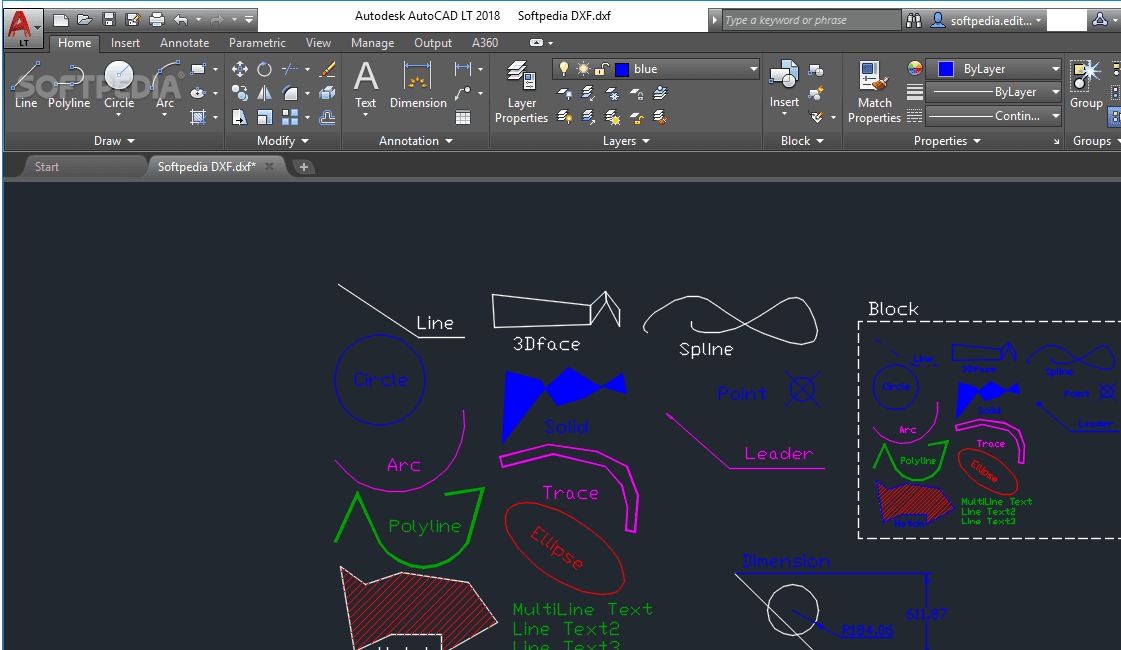The width and height of the screenshot is (1121, 650).
Task: Expand the Modify panel
Action: point(283,141)
